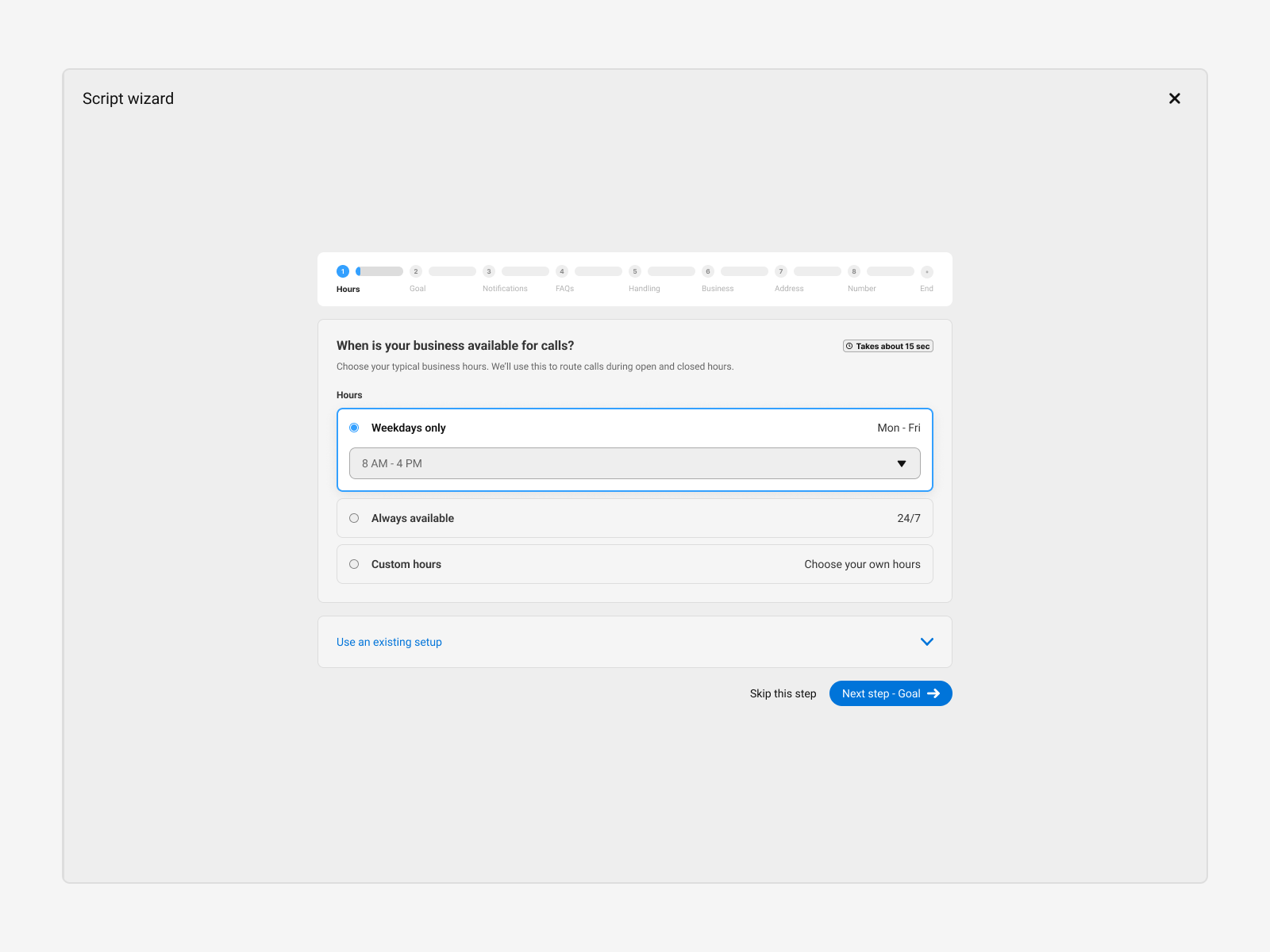The height and width of the screenshot is (952, 1270).
Task: Open the 8 AM - 4 PM hours dropdown
Action: (635, 463)
